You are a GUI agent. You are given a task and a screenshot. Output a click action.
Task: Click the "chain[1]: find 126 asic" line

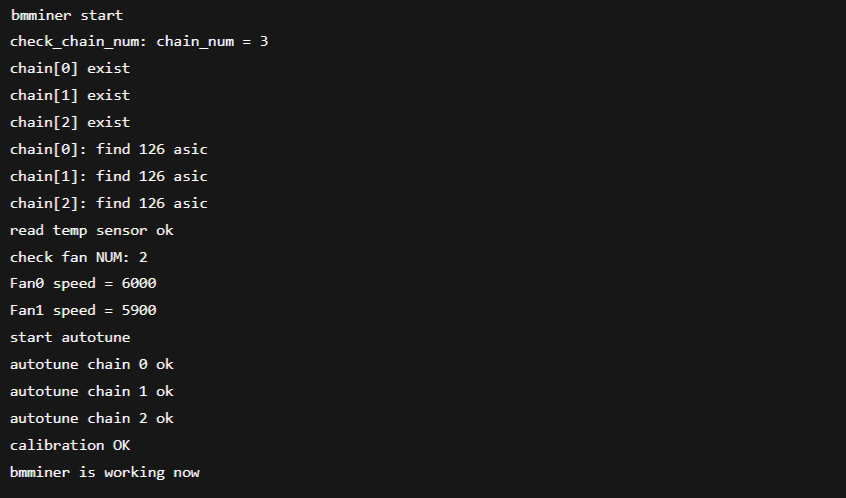point(109,176)
